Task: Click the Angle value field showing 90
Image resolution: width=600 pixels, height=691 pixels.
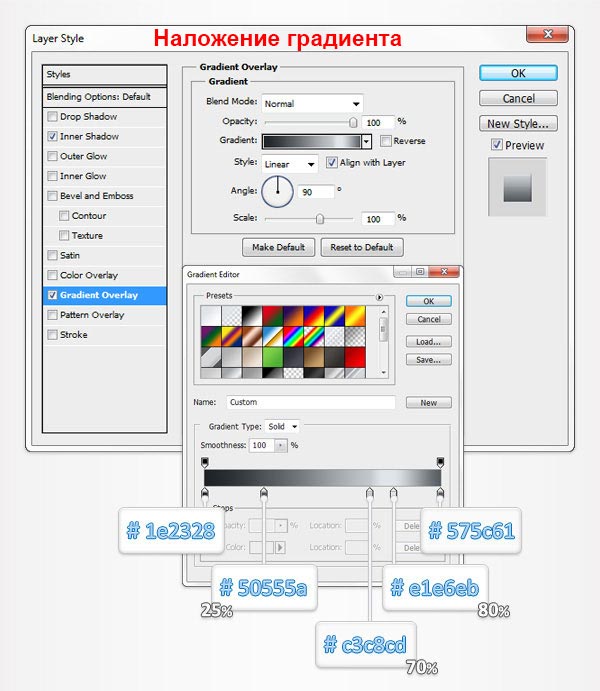Action: [x=316, y=192]
